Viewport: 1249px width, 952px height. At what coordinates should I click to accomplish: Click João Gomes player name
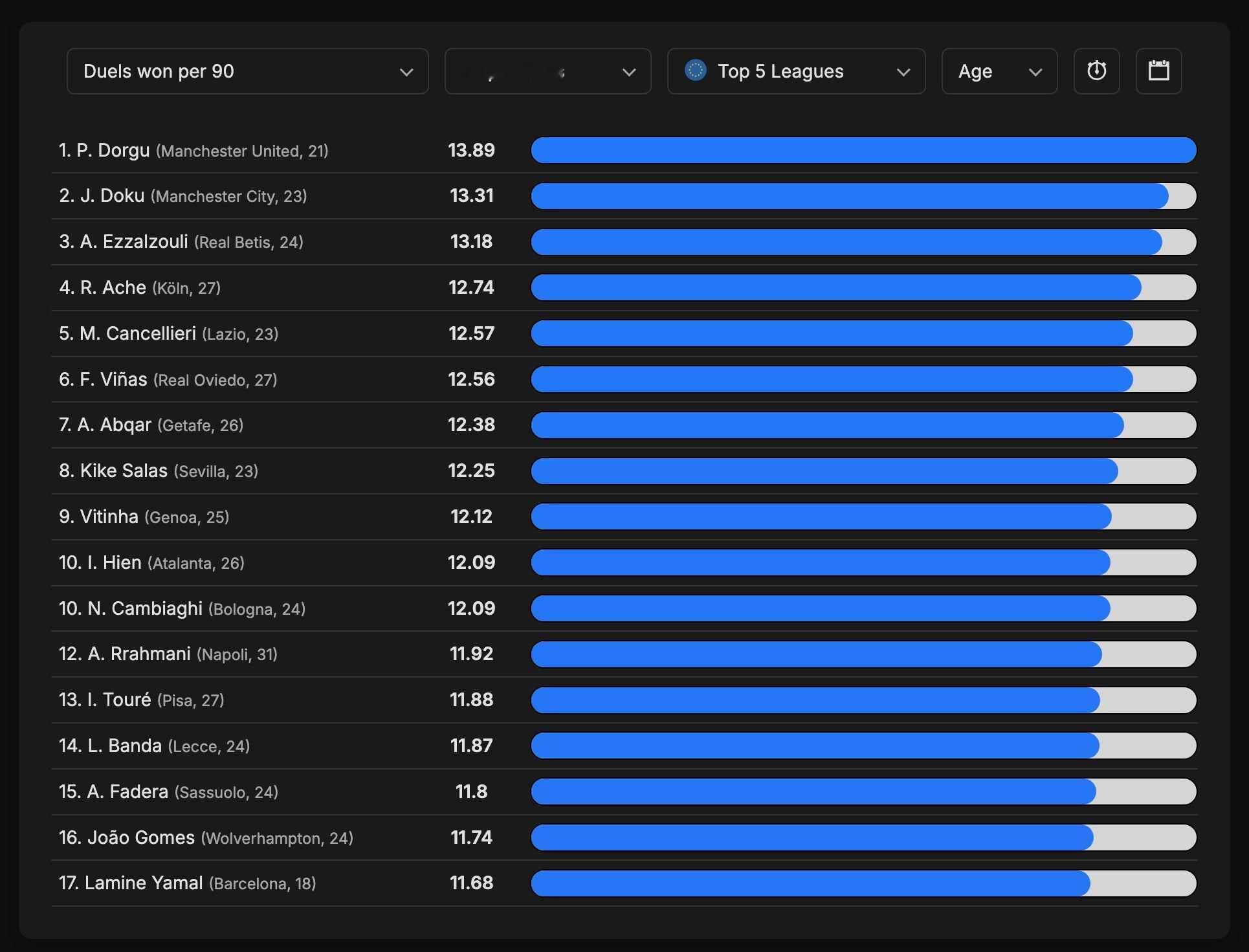(140, 838)
